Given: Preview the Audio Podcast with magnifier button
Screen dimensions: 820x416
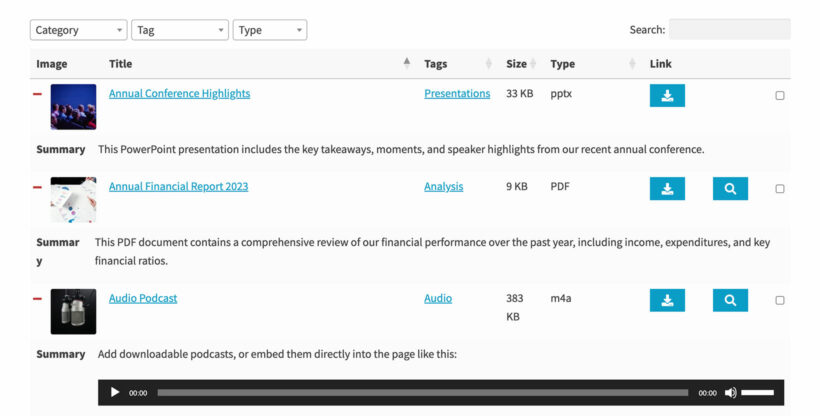Looking at the screenshot, I should 730,300.
